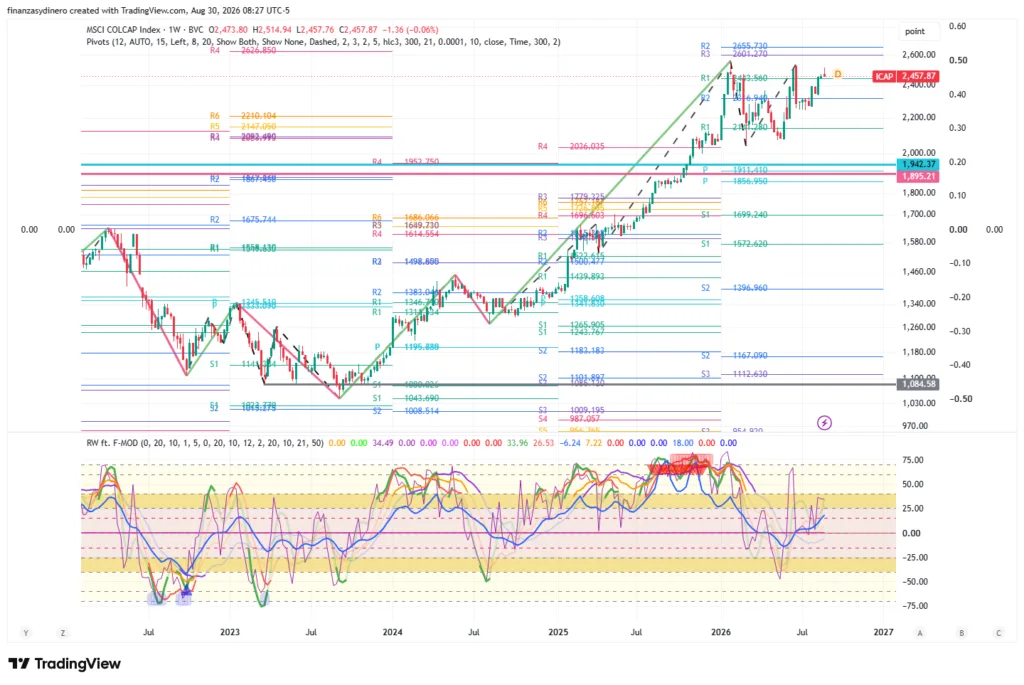Click the blue indicator value 18.00

pyautogui.click(x=682, y=443)
